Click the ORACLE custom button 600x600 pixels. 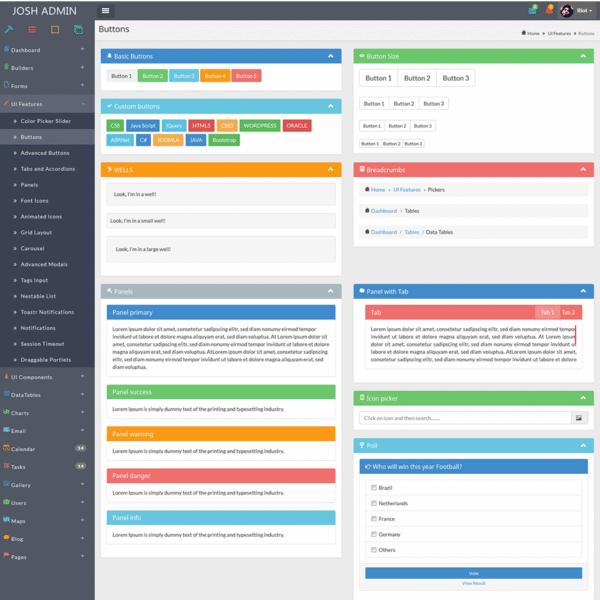pyautogui.click(x=297, y=126)
